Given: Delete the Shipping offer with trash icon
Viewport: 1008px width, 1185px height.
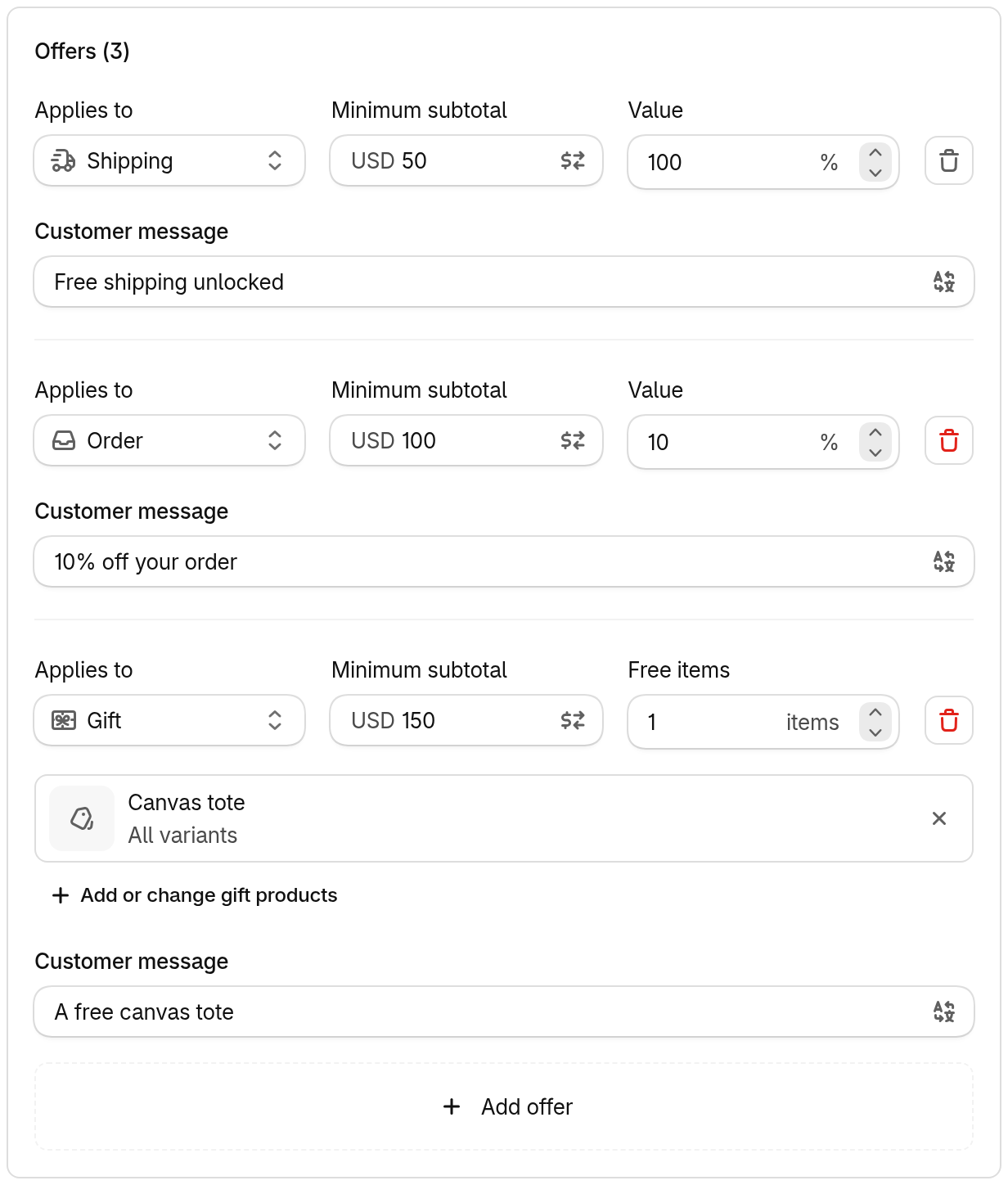Looking at the screenshot, I should (x=949, y=160).
